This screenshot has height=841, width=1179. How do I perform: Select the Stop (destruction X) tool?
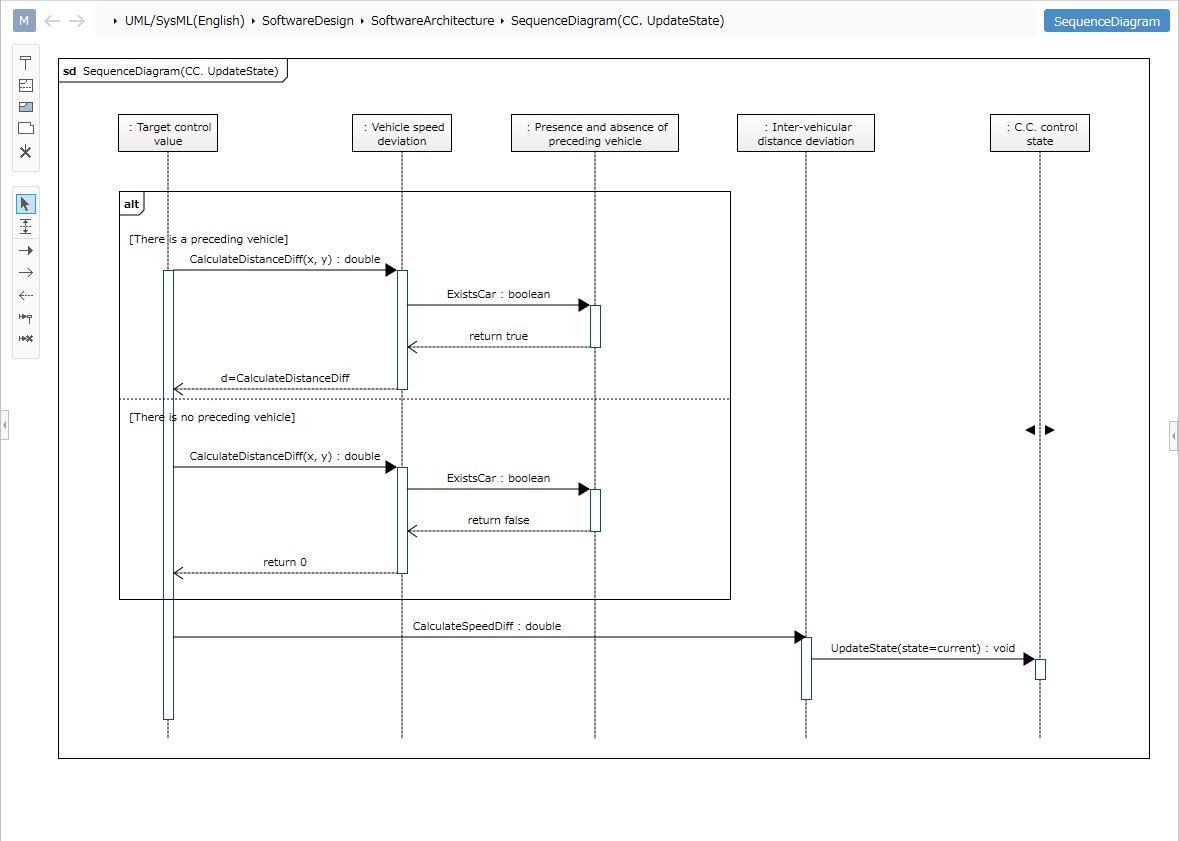tap(26, 152)
